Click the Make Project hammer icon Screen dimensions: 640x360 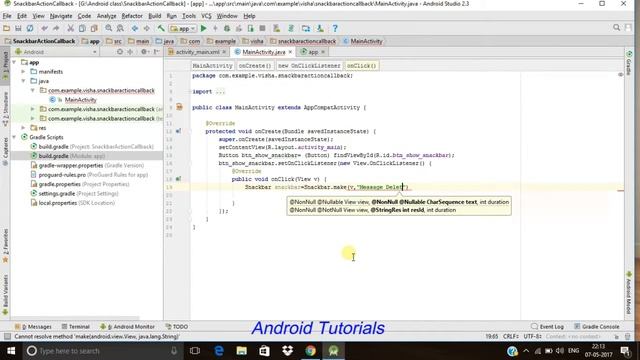161,28
